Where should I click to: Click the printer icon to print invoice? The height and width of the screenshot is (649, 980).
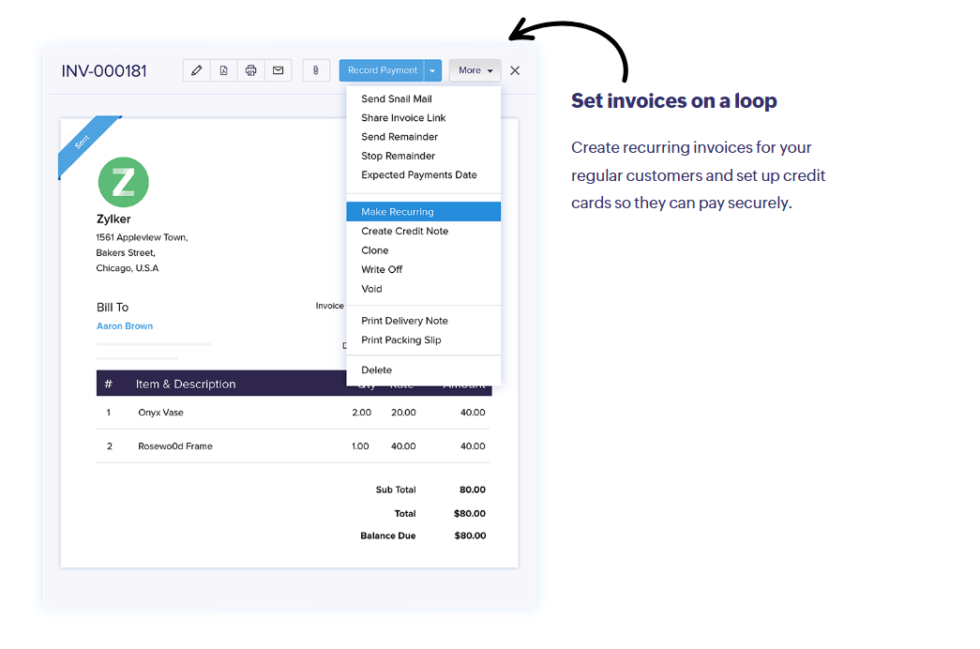251,70
